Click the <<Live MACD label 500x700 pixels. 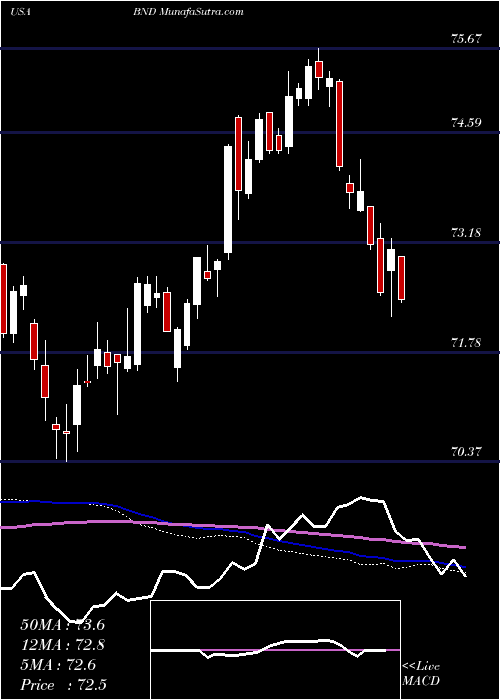(x=421, y=674)
